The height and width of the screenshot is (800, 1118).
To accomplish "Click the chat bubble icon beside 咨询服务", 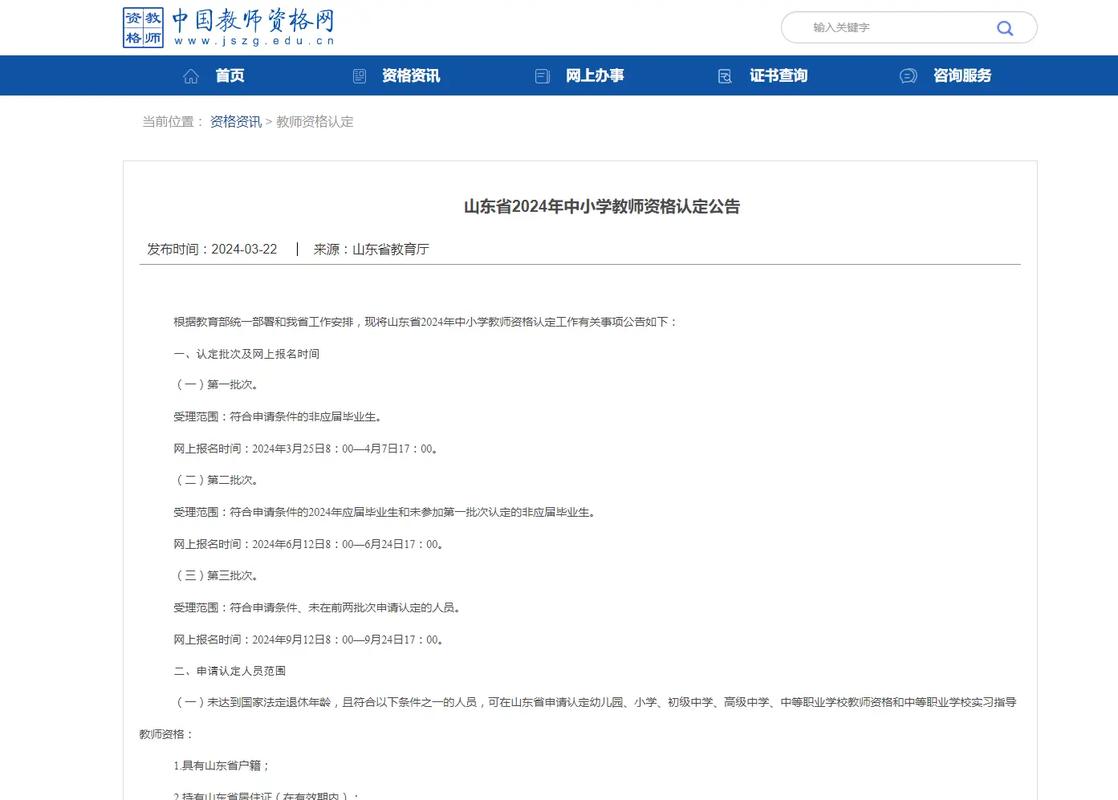I will [908, 76].
